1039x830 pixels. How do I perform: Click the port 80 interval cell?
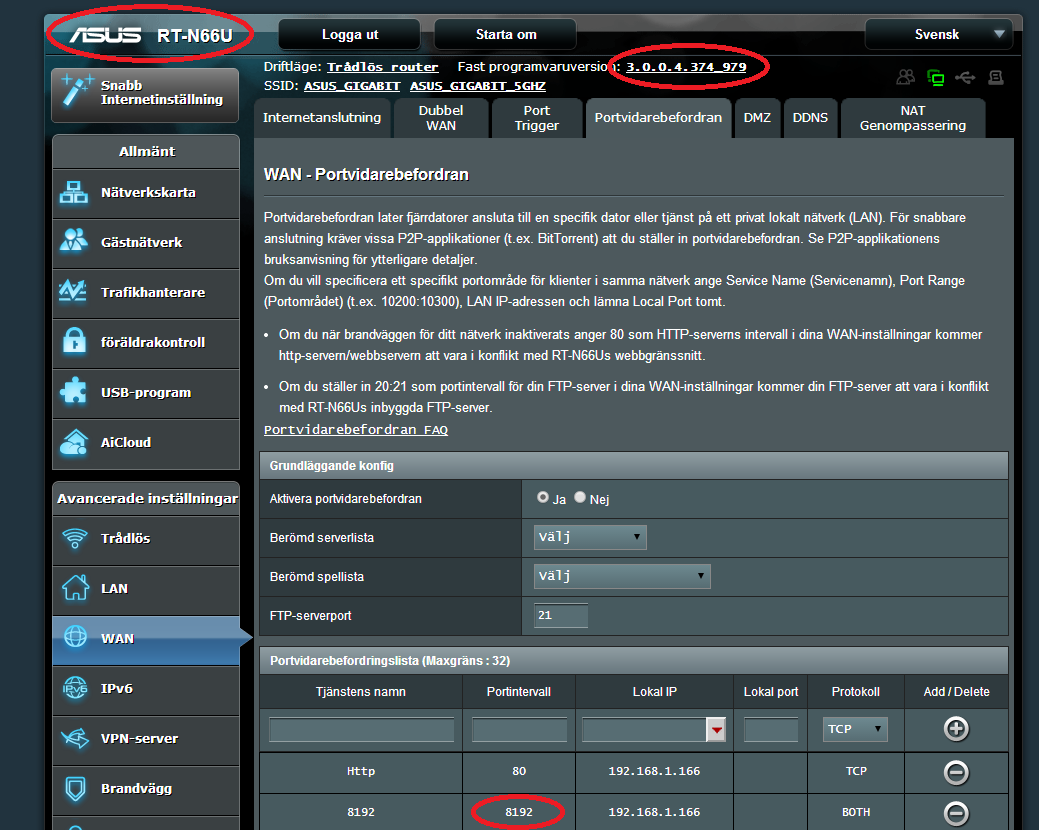click(519, 771)
